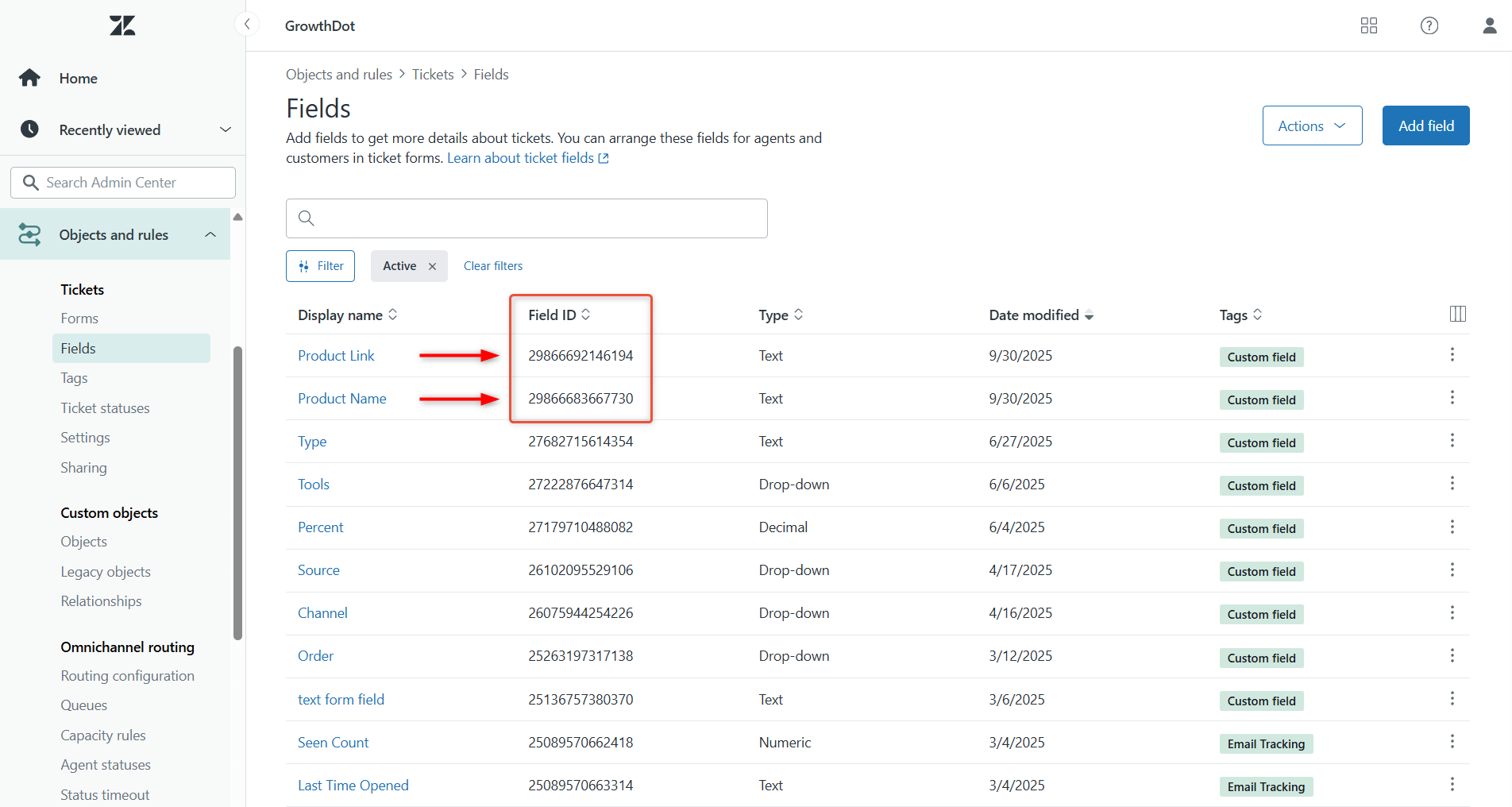The height and width of the screenshot is (807, 1512).
Task: Click the Home icon in sidebar
Action: pos(29,78)
